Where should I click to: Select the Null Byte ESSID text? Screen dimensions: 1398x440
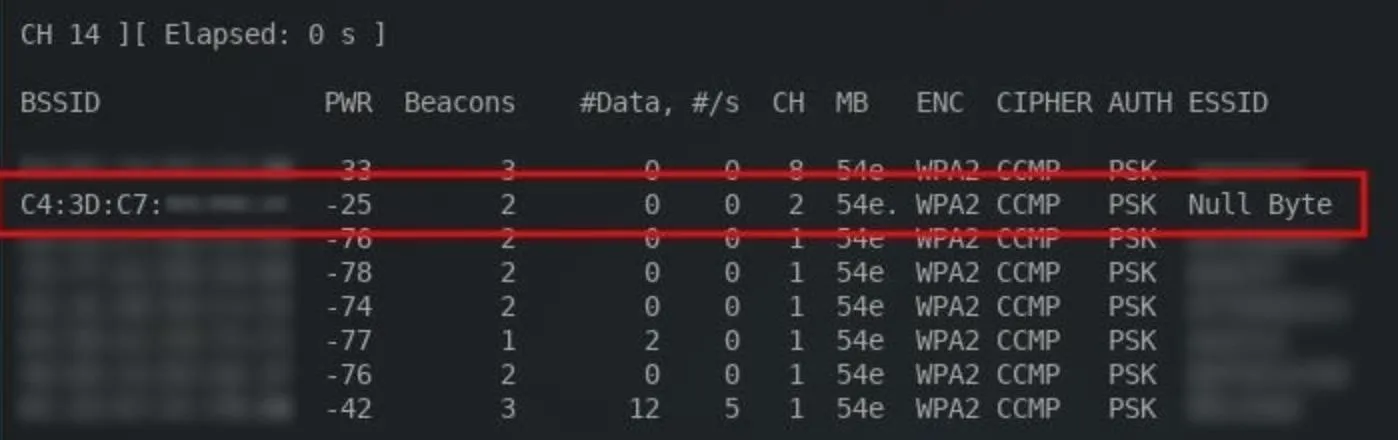point(1260,205)
